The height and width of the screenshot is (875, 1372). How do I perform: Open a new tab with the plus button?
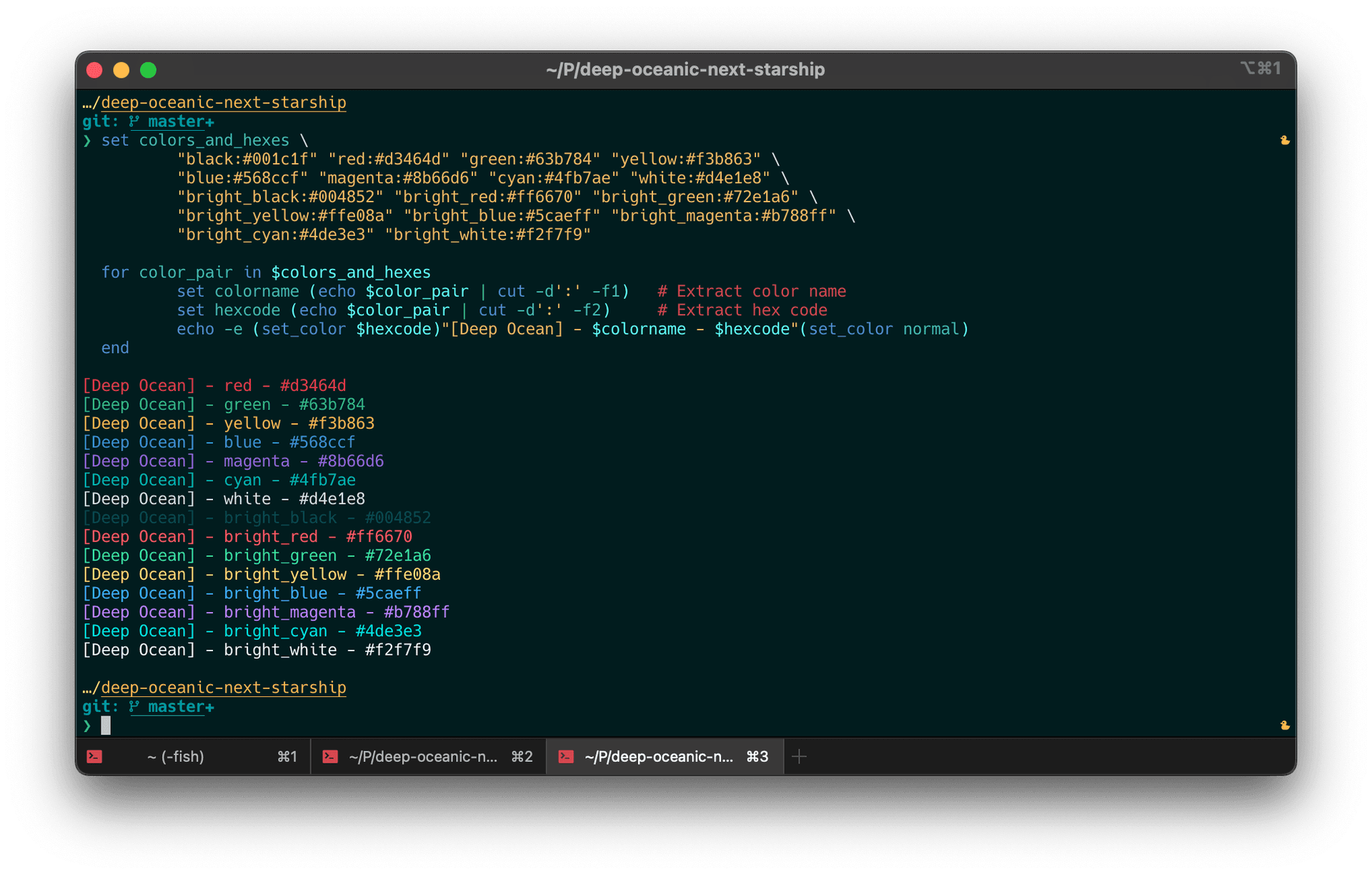point(800,756)
